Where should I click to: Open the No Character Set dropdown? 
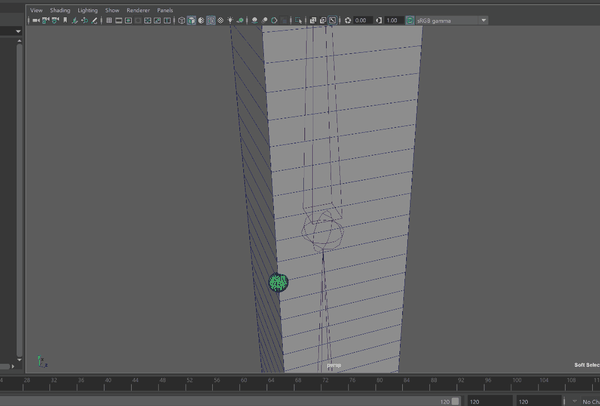coord(589,401)
